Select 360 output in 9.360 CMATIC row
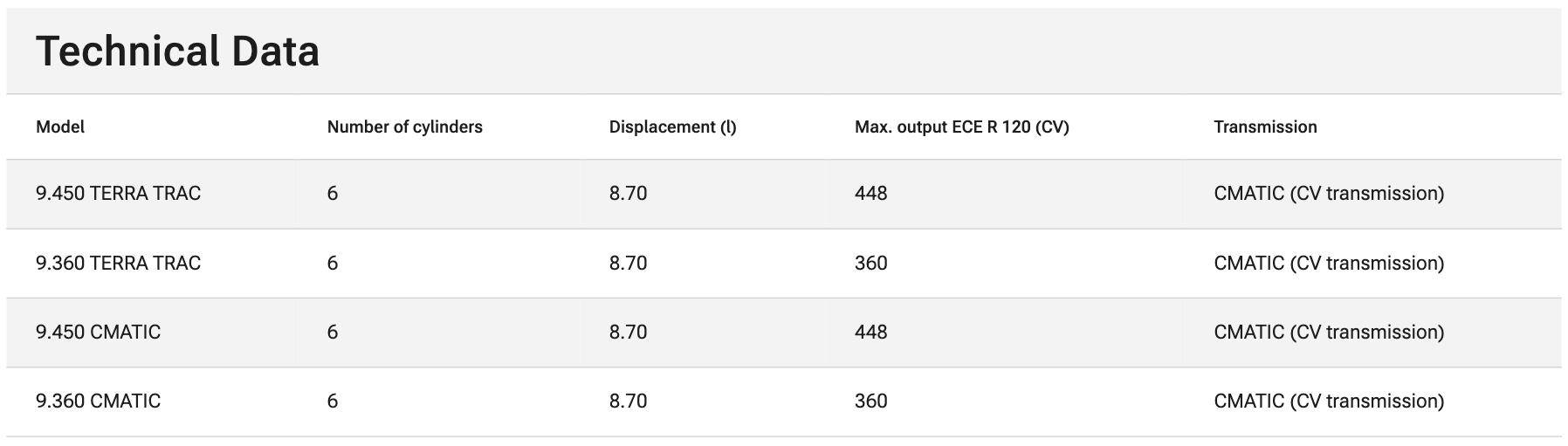 click(870, 401)
